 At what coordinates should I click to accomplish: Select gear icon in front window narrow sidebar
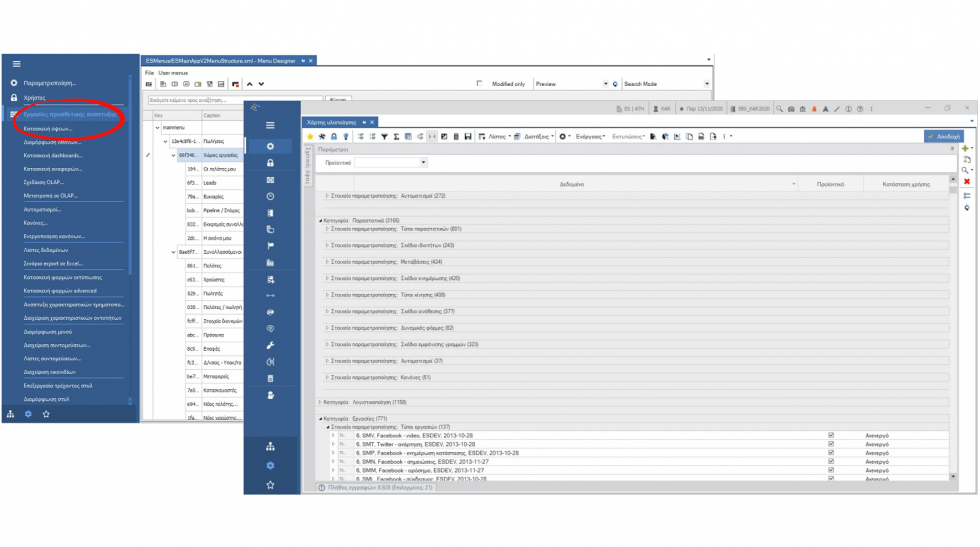[x=270, y=146]
